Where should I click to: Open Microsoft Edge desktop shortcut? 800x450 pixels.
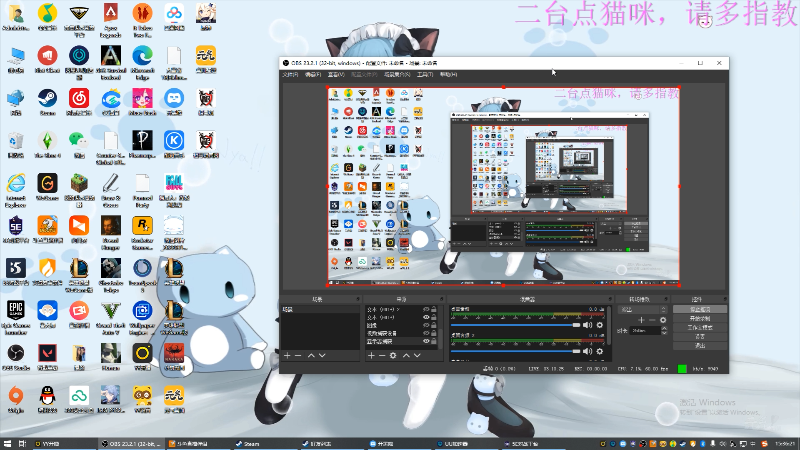142,63
